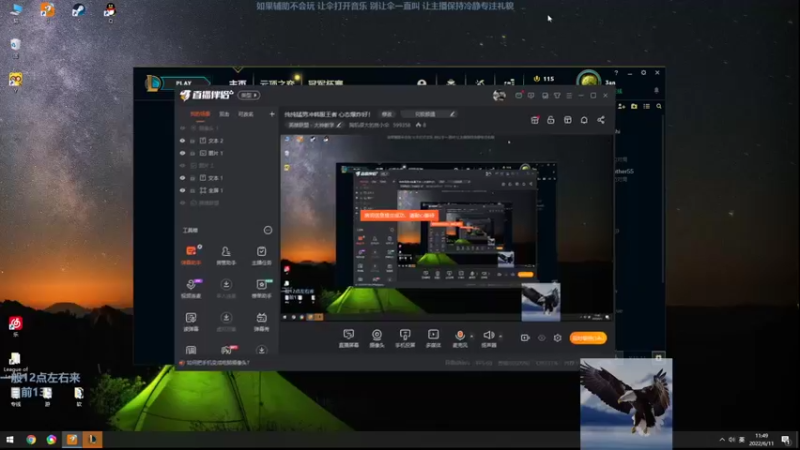Mute the microphone

click(460, 337)
